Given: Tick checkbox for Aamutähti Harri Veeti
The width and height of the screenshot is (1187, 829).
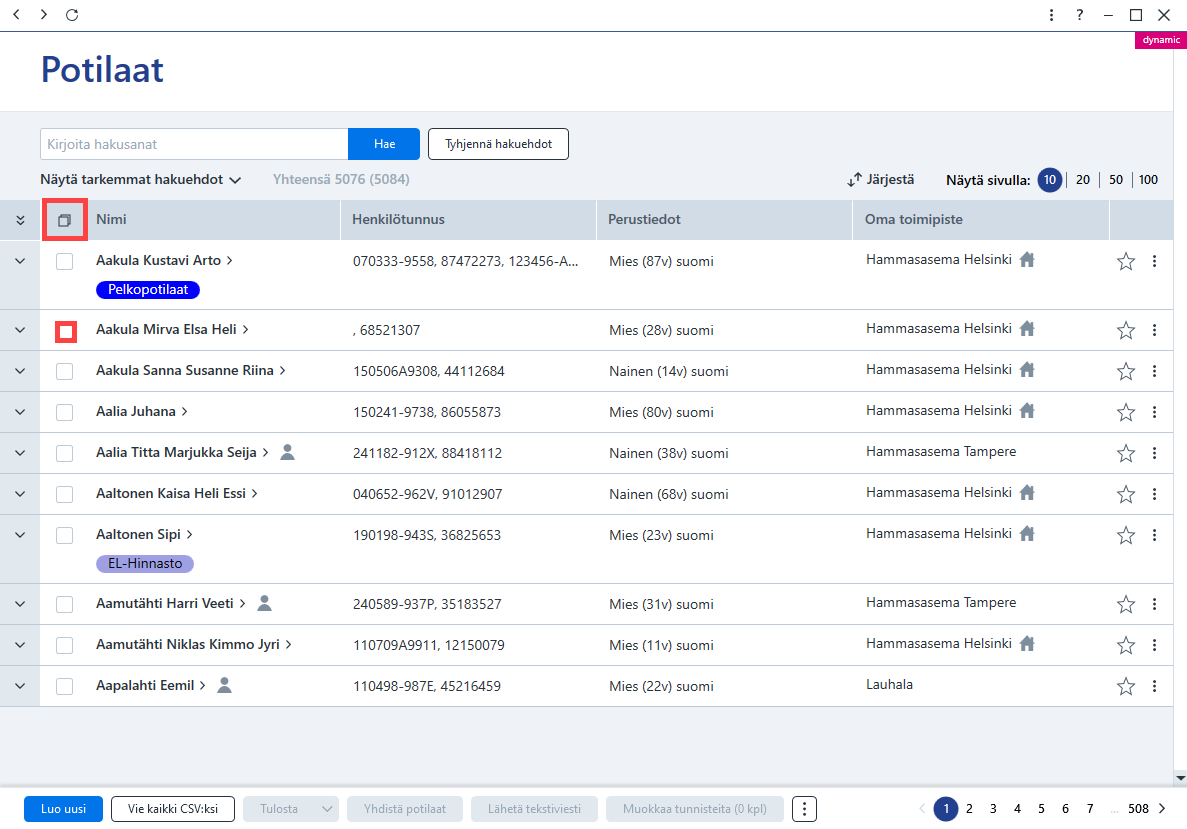Looking at the screenshot, I should [64, 604].
